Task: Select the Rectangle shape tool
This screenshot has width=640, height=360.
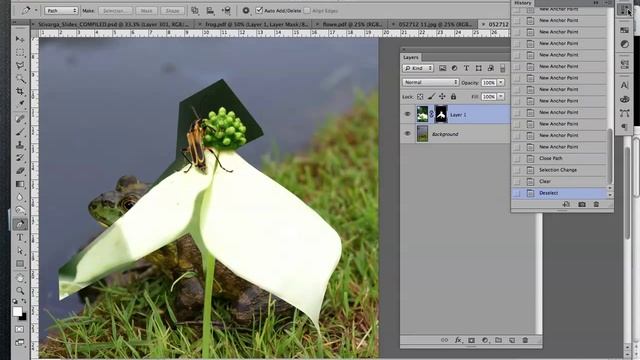Action: pyautogui.click(x=20, y=264)
